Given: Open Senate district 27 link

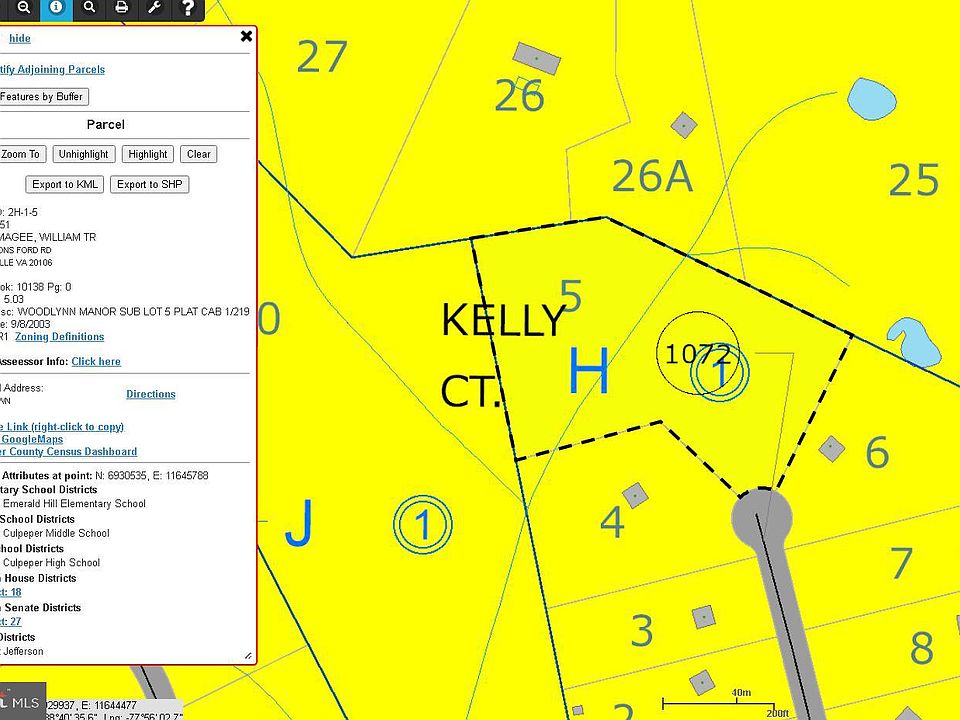Looking at the screenshot, I should (x=11, y=621).
